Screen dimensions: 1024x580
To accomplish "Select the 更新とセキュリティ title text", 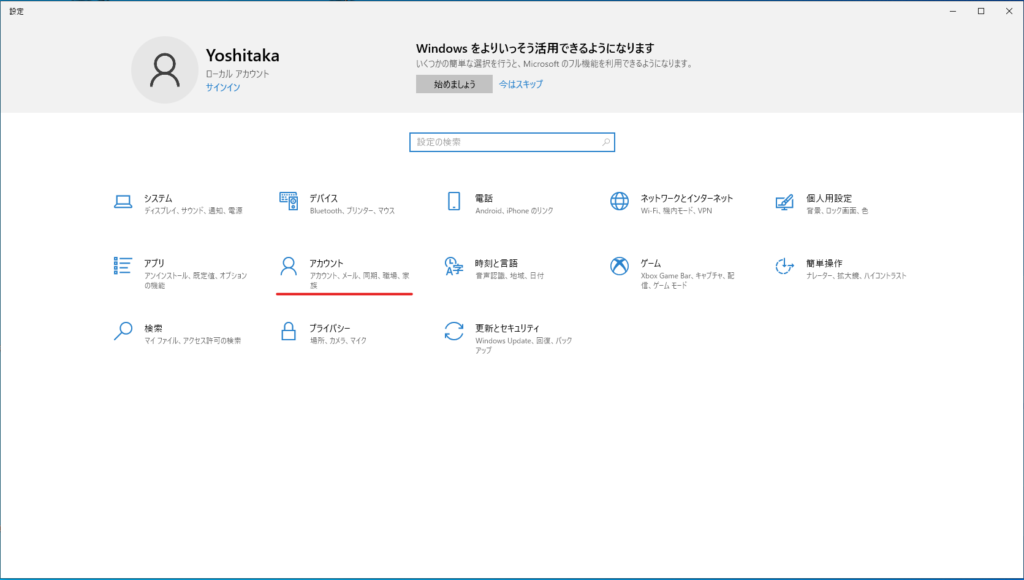I will coord(507,329).
